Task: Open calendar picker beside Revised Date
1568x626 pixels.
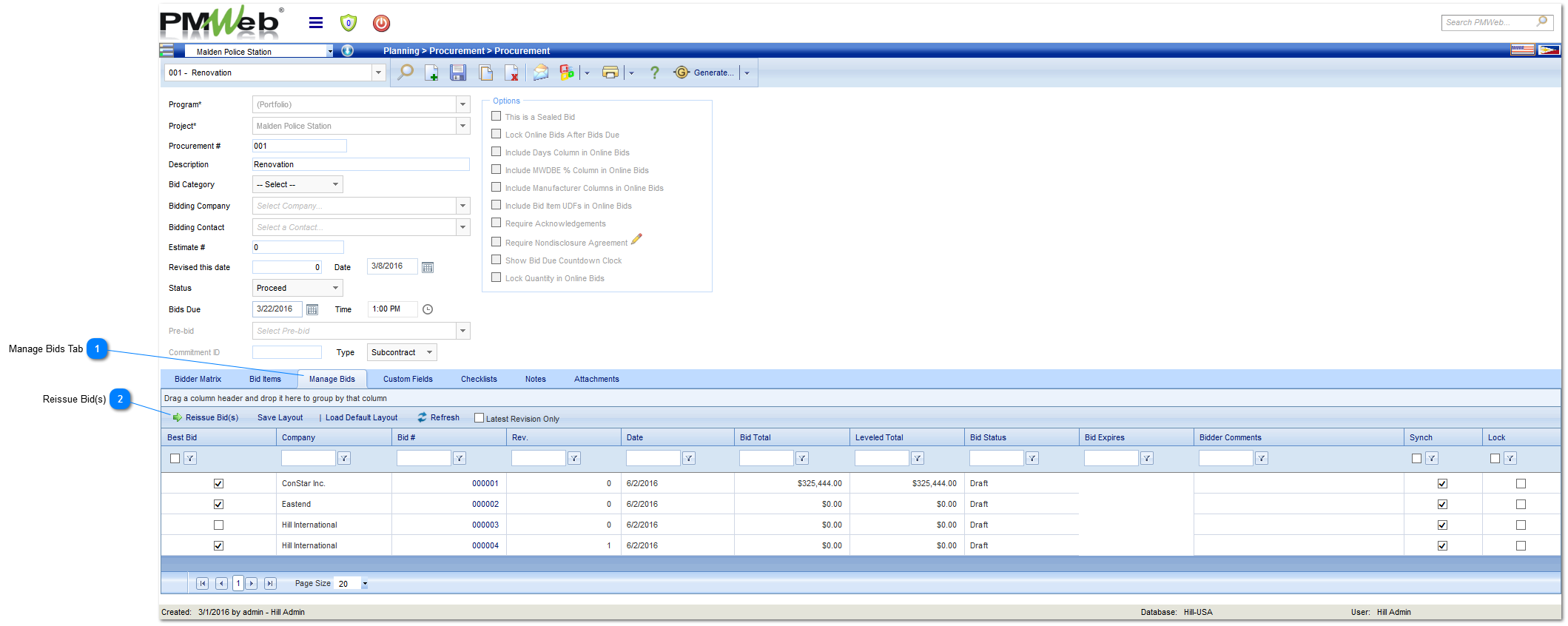Action: coord(428,267)
